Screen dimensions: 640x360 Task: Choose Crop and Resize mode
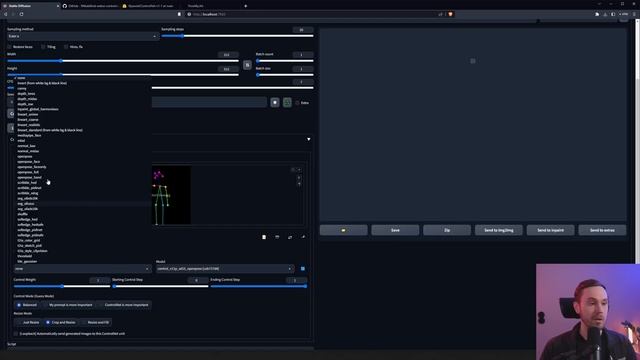pyautogui.click(x=60, y=322)
